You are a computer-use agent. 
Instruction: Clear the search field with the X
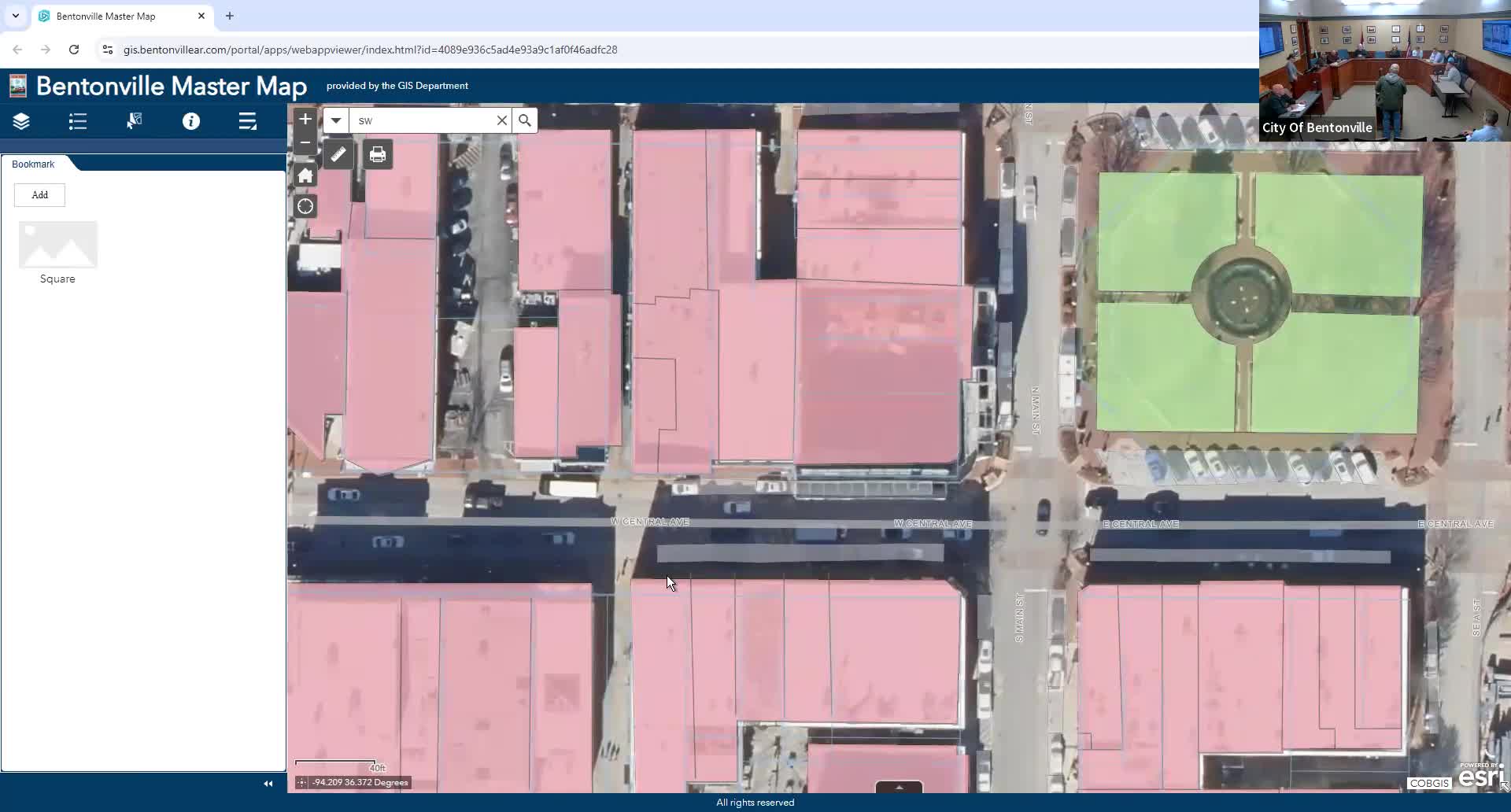click(x=502, y=120)
